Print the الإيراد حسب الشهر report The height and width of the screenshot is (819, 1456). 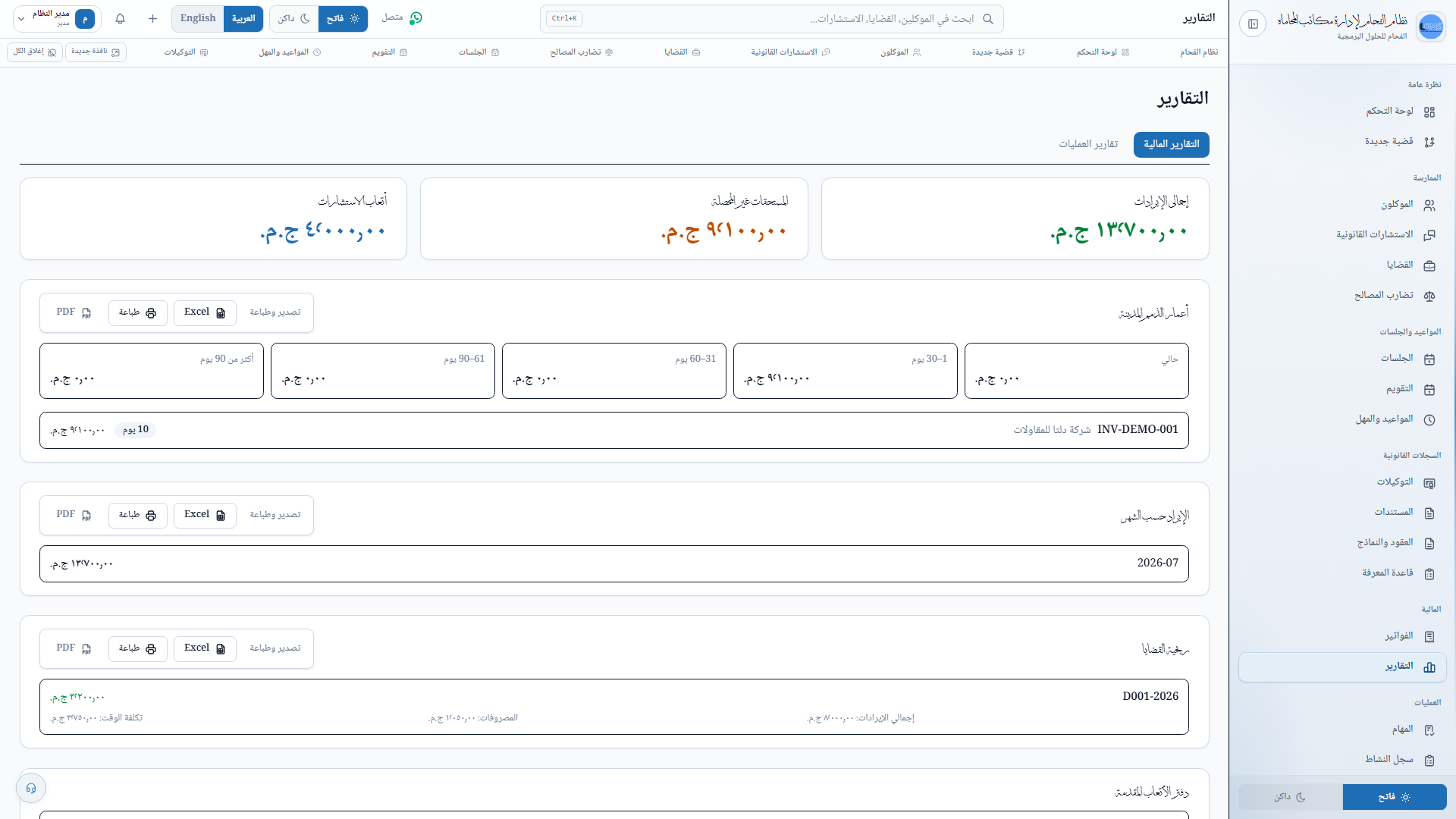pyautogui.click(x=137, y=516)
